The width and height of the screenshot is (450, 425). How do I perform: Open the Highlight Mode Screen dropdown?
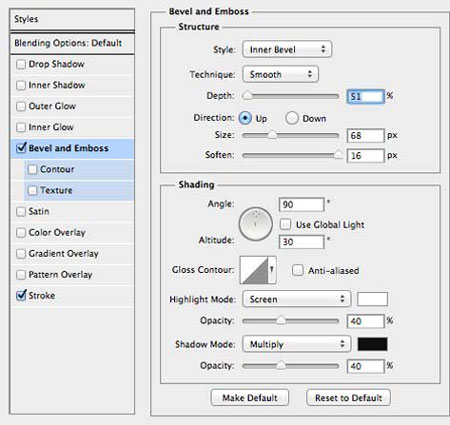(297, 299)
